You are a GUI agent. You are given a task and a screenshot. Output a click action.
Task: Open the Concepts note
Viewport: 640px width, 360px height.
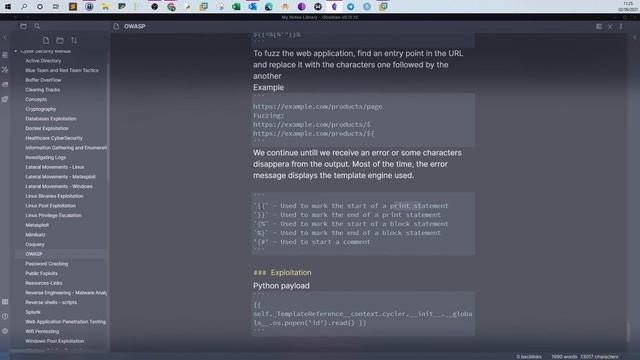[36, 100]
